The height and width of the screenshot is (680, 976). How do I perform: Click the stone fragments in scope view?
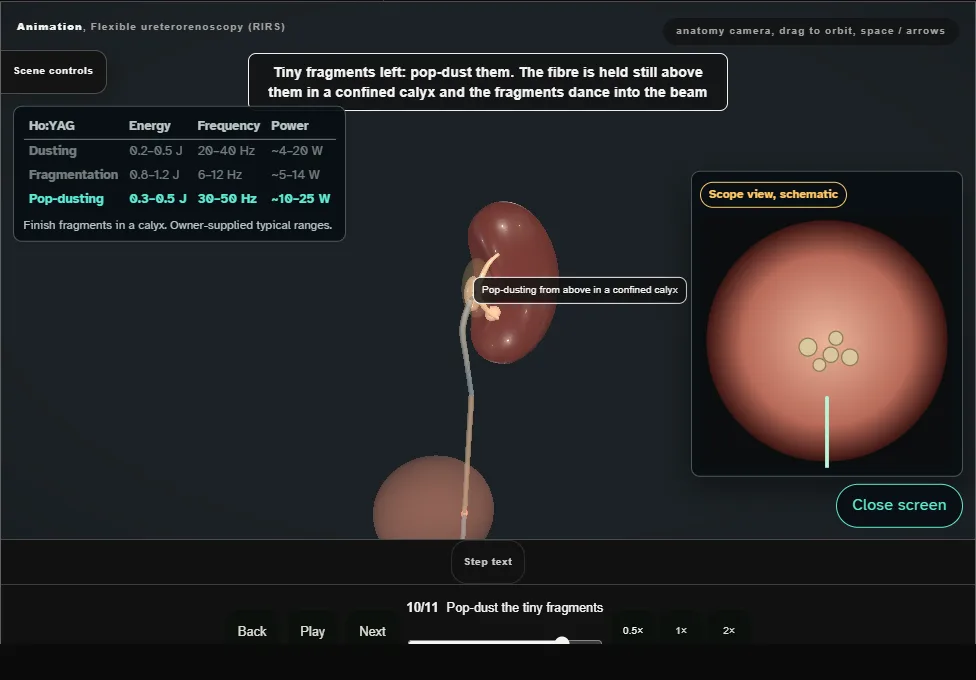828,352
